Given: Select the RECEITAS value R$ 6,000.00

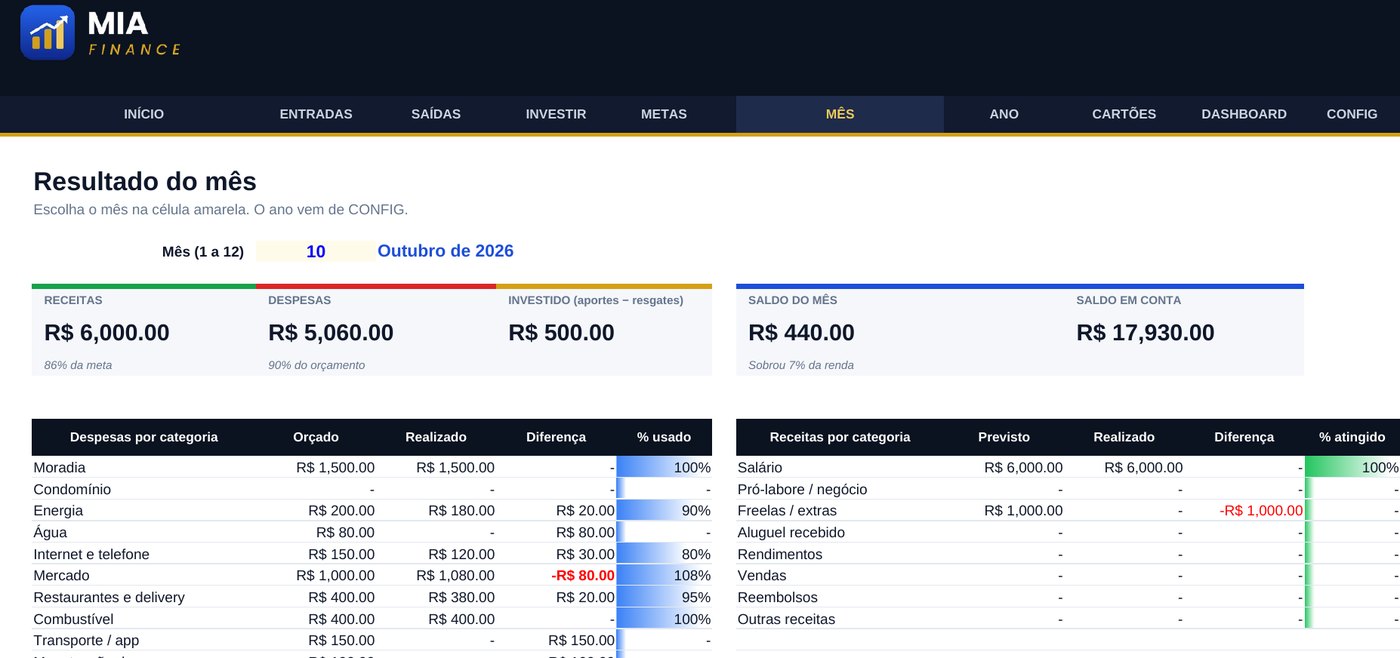Looking at the screenshot, I should pos(107,333).
